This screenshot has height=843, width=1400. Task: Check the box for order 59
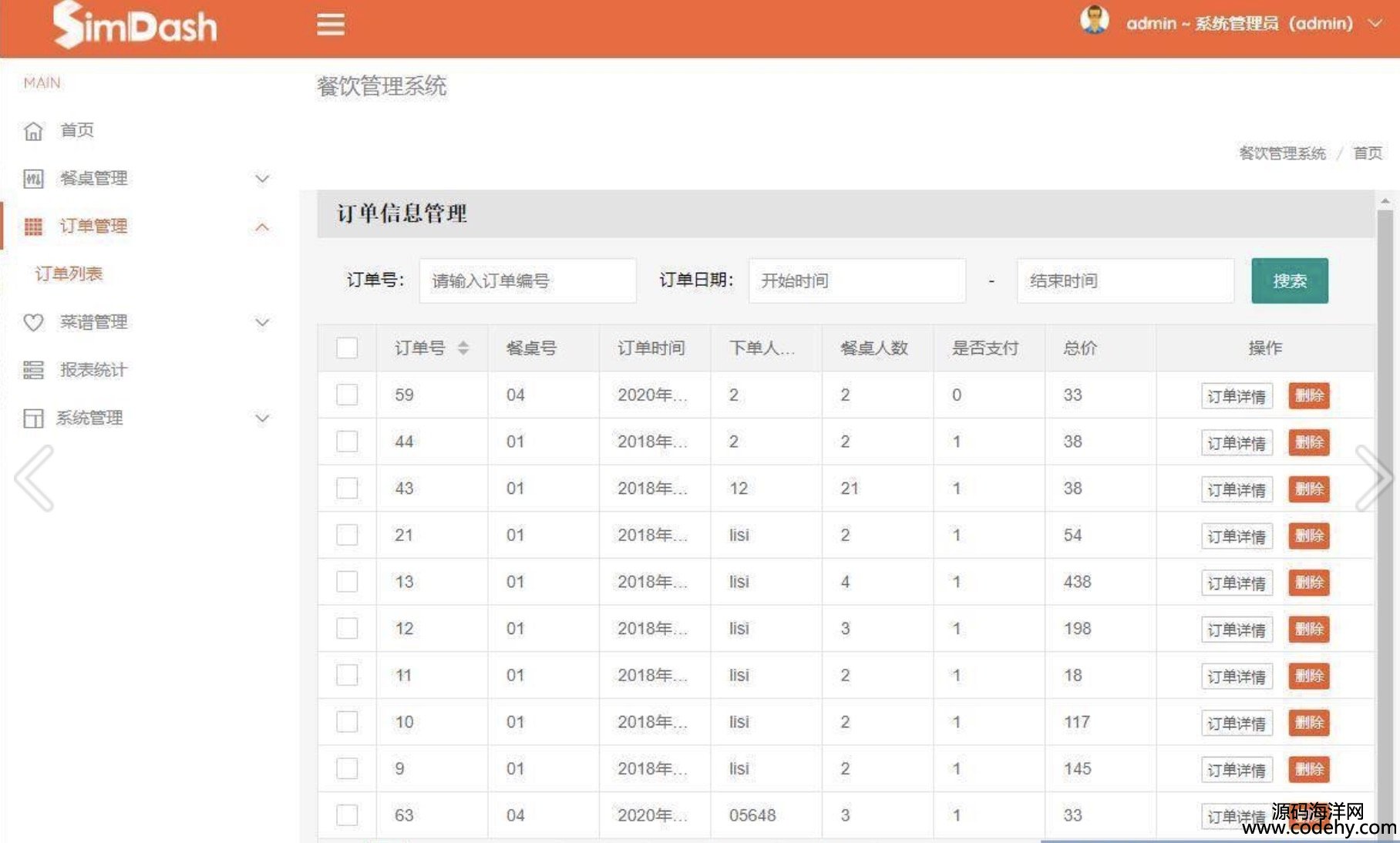(x=347, y=395)
